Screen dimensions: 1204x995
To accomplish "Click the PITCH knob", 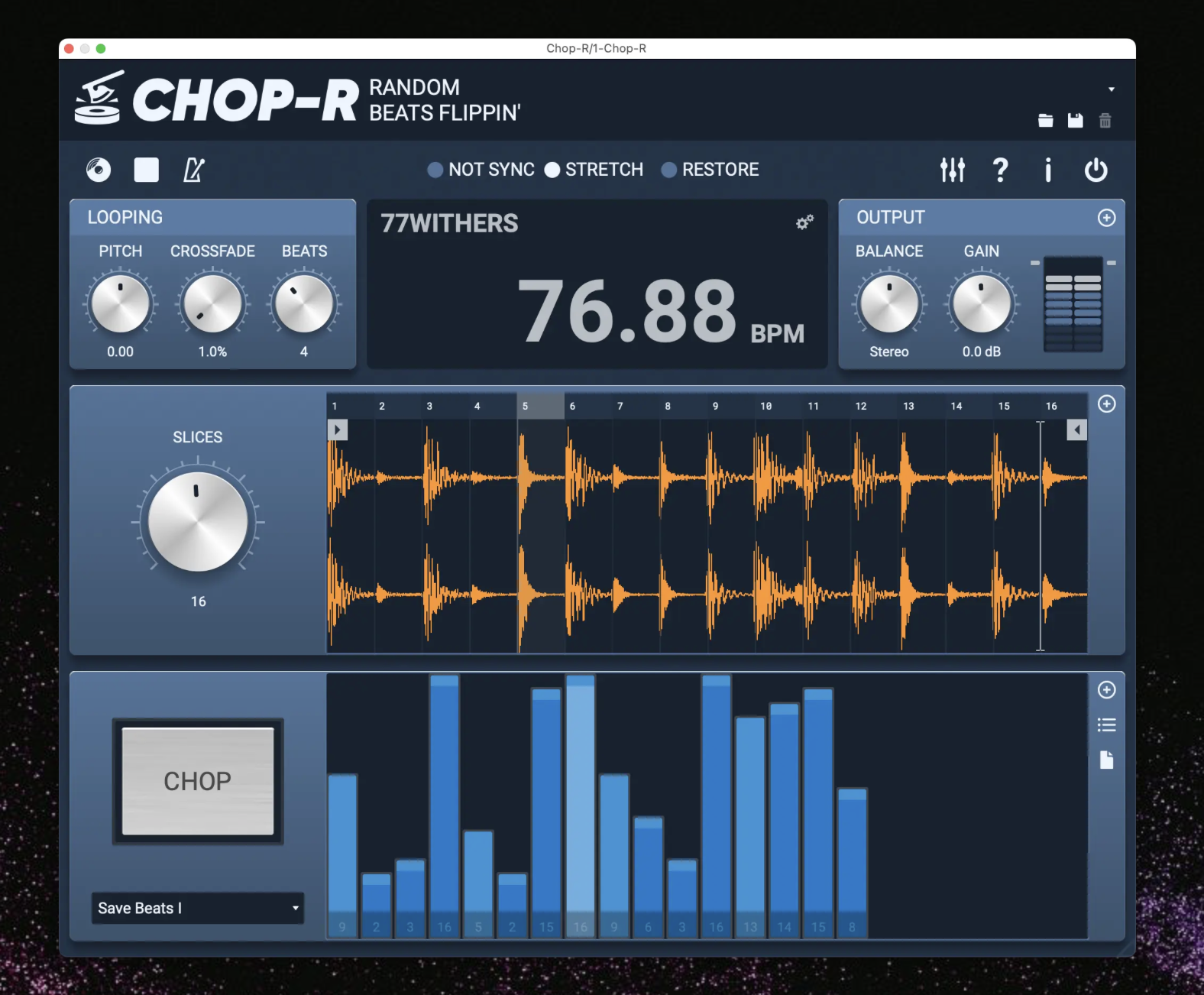I will point(121,303).
